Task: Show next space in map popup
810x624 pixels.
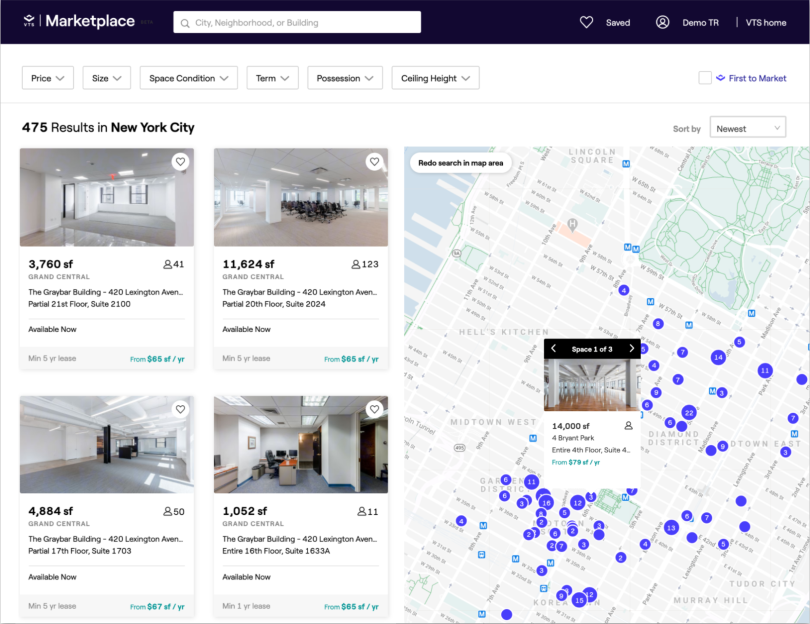Action: [631, 349]
